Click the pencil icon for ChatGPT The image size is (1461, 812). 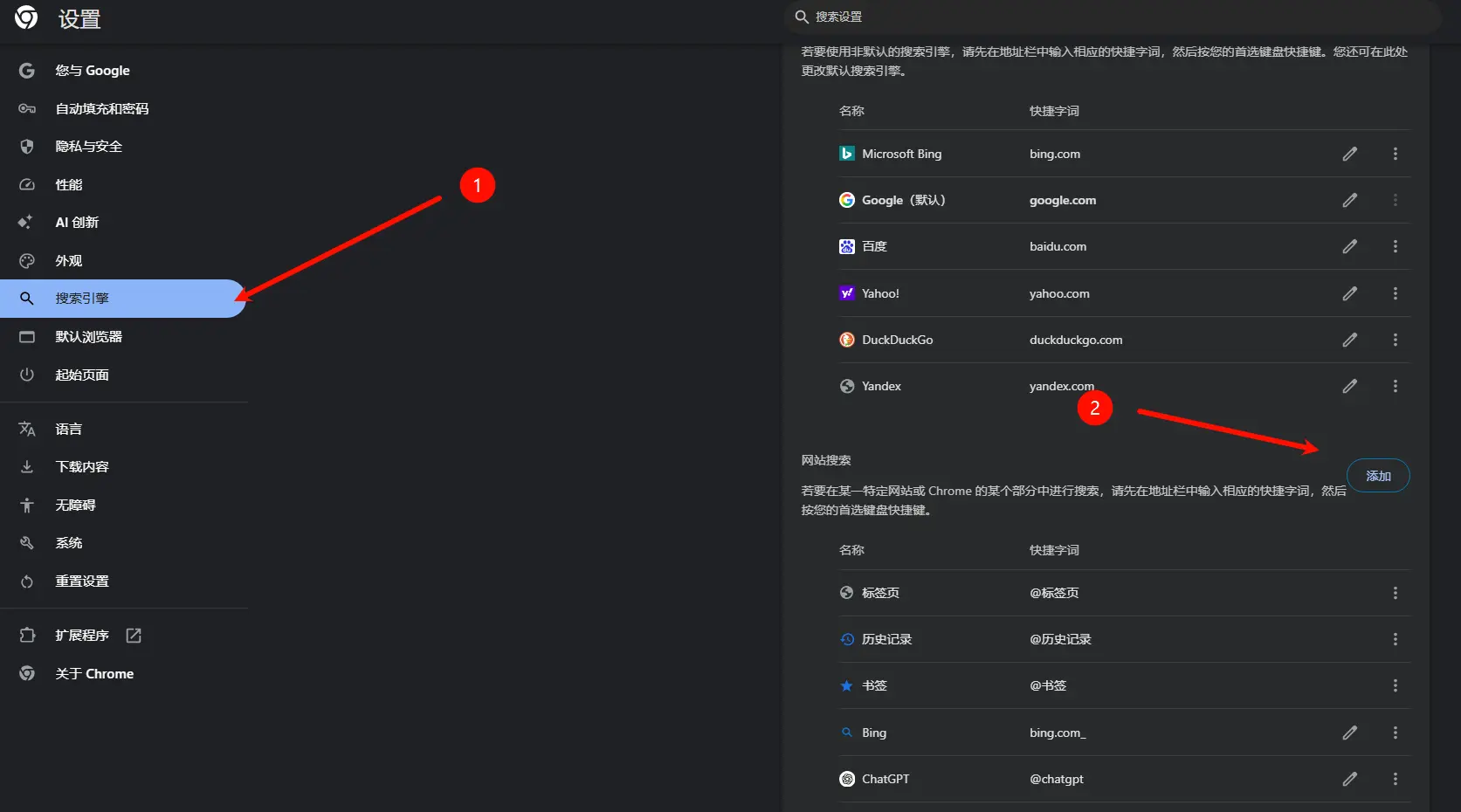1349,779
